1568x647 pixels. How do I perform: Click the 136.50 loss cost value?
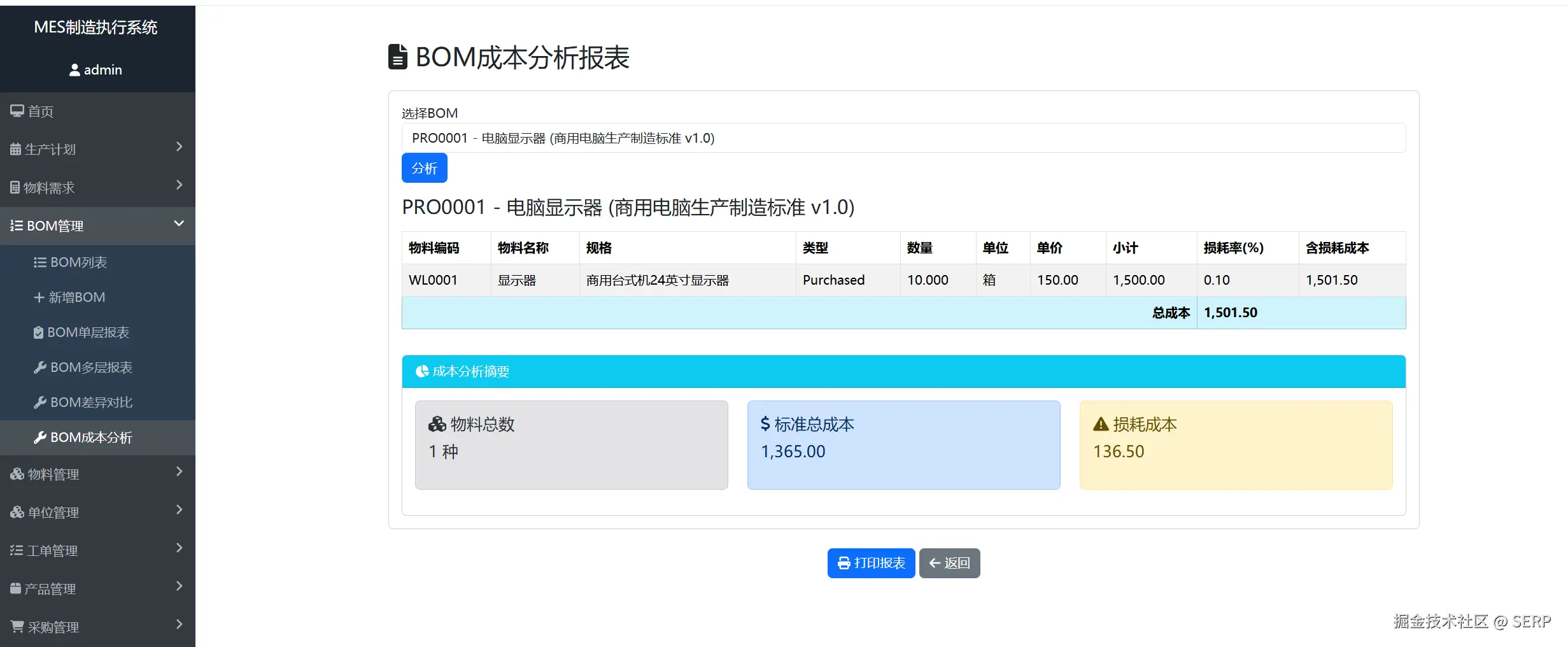[x=1119, y=451]
